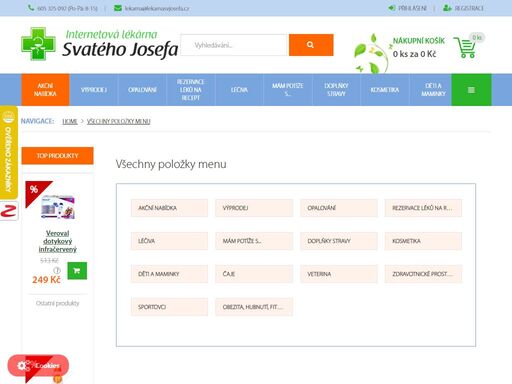Open Mám potíže s... menu item
512x384 pixels.
[x=288, y=90]
